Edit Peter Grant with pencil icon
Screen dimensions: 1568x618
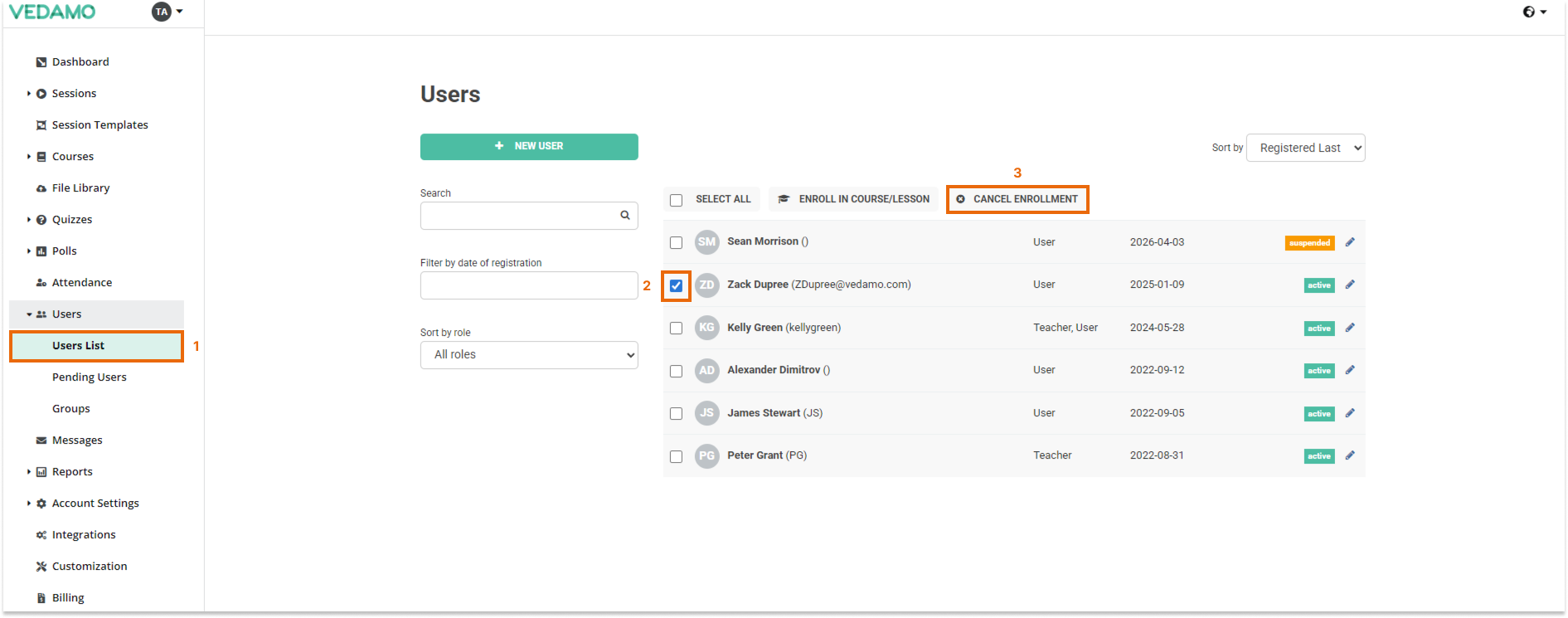click(1350, 455)
